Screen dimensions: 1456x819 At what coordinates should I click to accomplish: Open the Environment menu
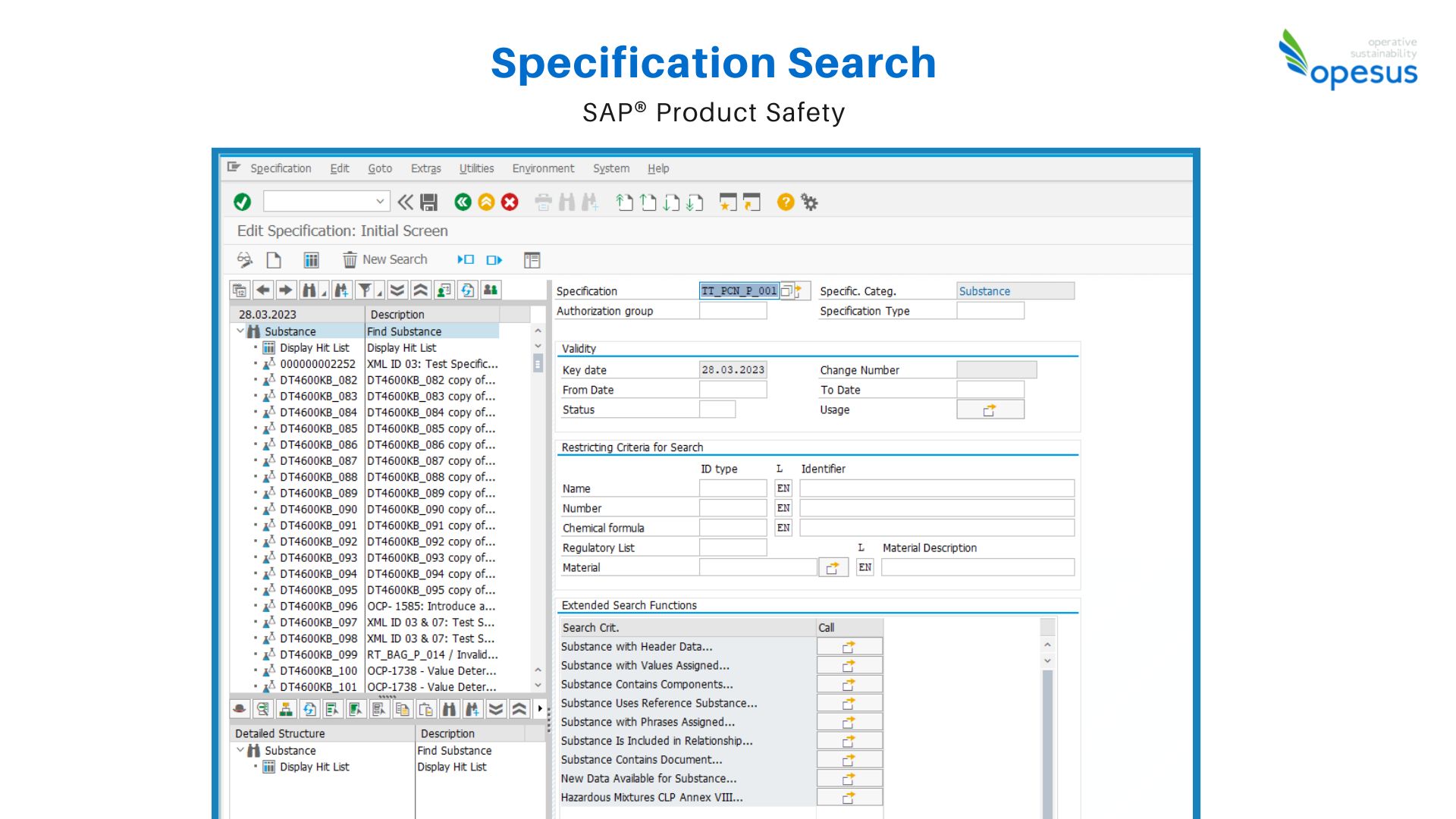click(542, 168)
